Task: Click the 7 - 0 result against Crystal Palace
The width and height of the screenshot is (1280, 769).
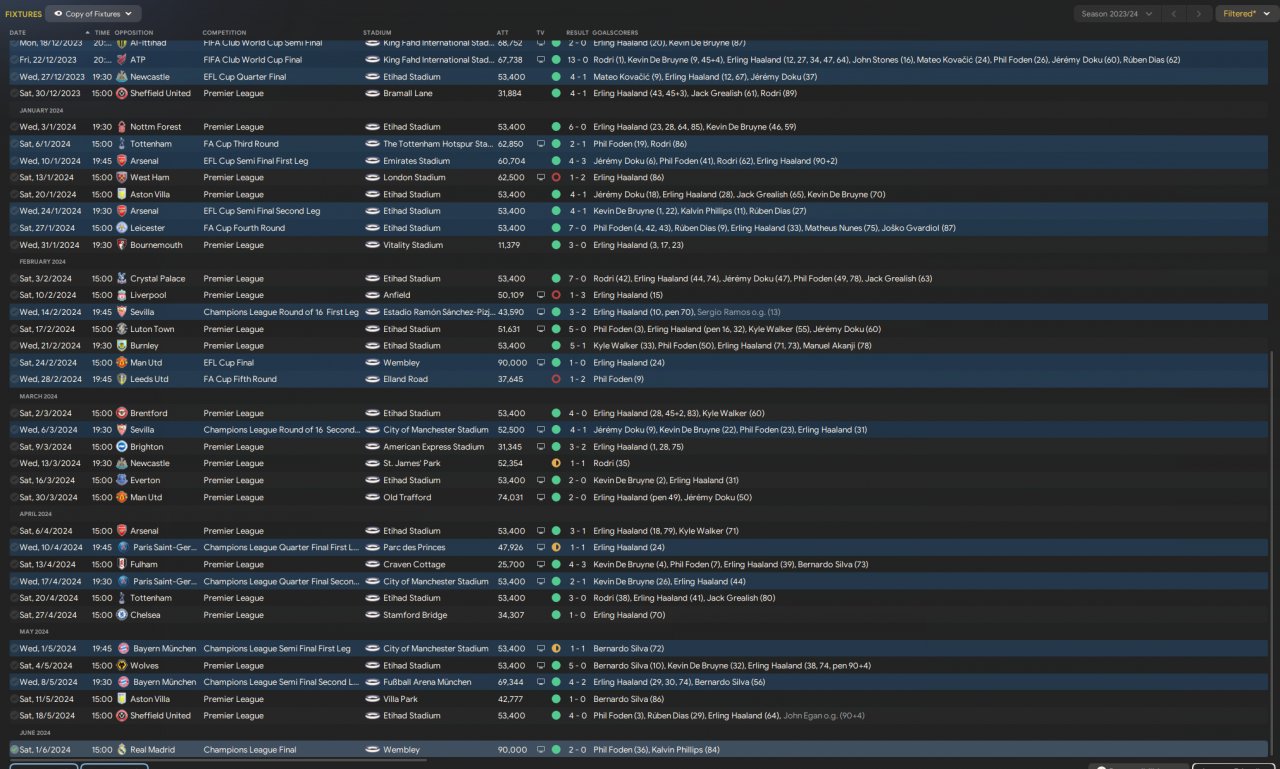Action: 576,279
